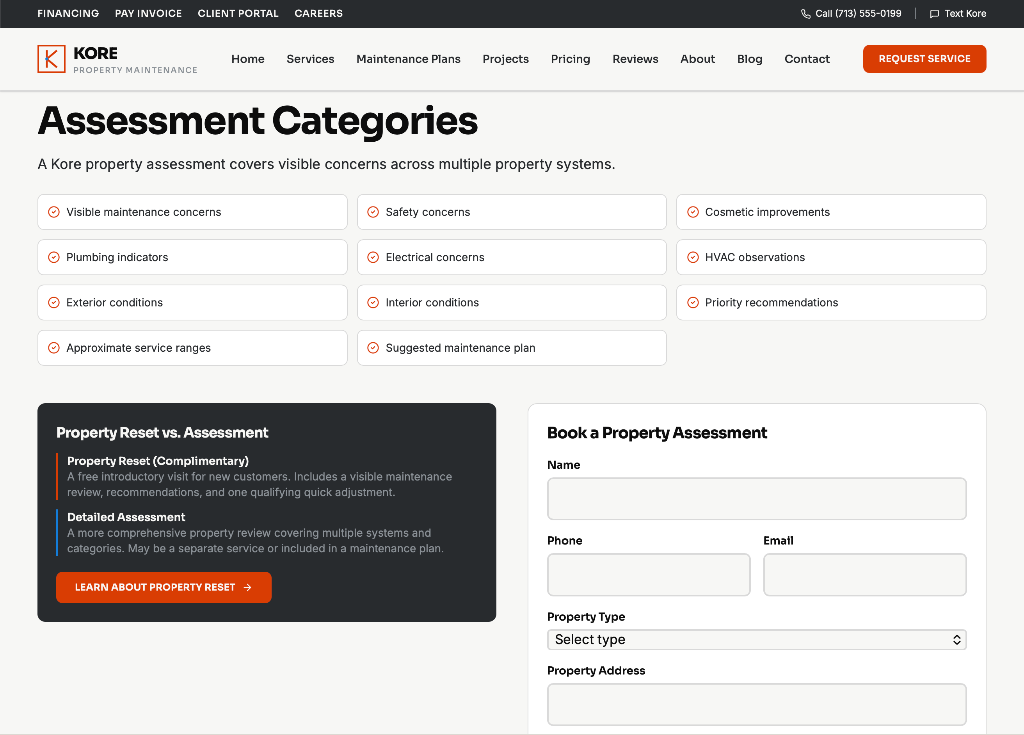Click 'Suggested maintenance plan' text
1024x735 pixels.
(x=460, y=348)
